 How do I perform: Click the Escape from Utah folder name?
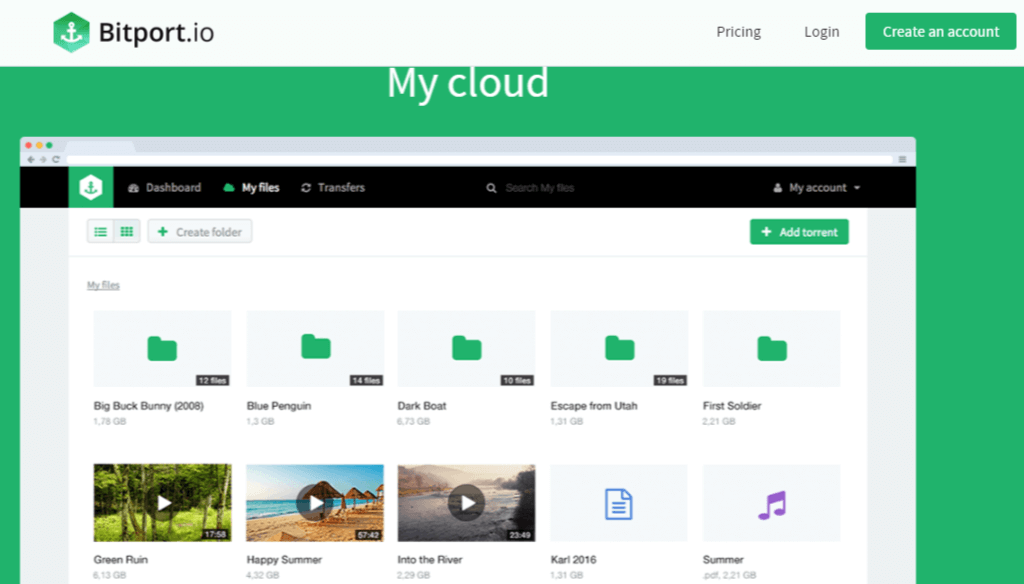pyautogui.click(x=594, y=406)
